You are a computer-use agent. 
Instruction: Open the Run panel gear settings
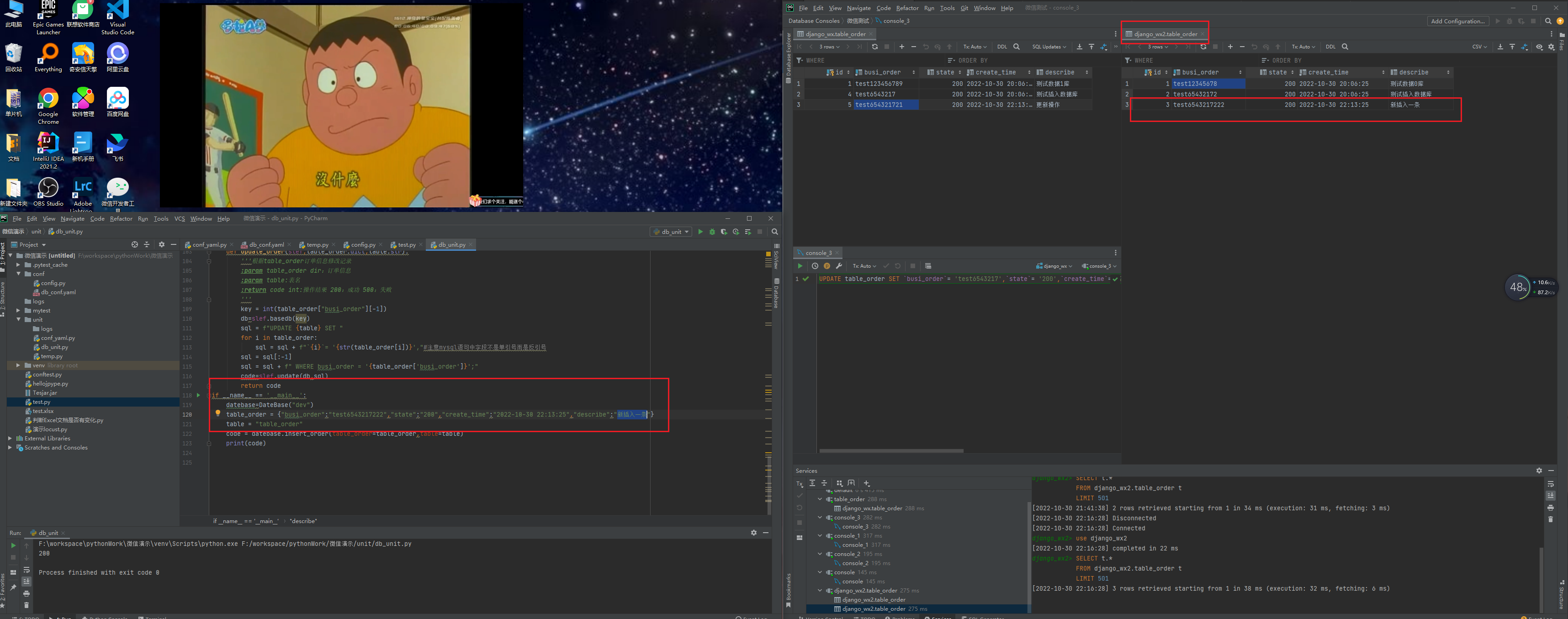[753, 533]
